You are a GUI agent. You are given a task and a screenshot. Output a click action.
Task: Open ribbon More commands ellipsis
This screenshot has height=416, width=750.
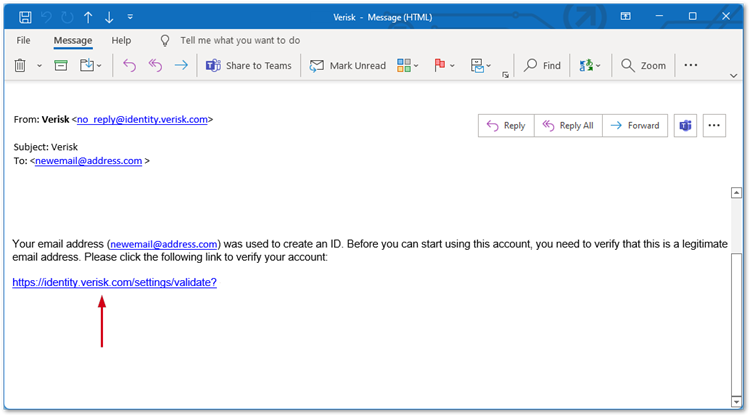(x=691, y=65)
